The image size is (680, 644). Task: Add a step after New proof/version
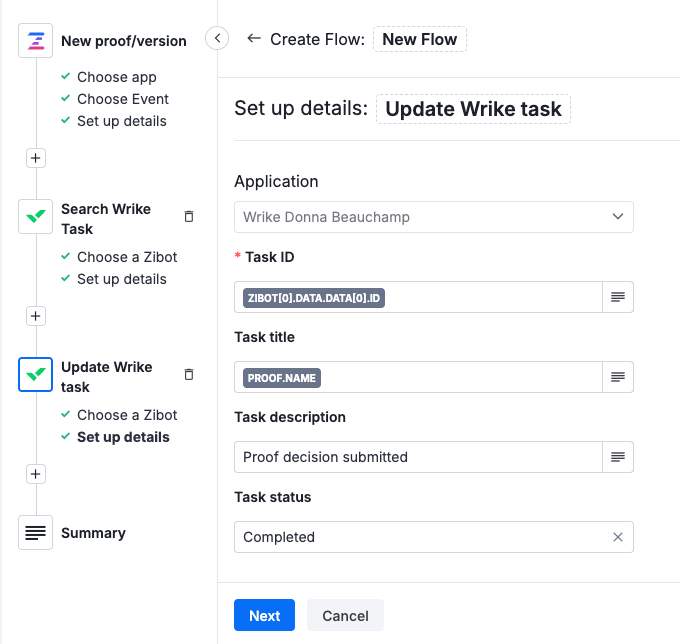(36, 158)
